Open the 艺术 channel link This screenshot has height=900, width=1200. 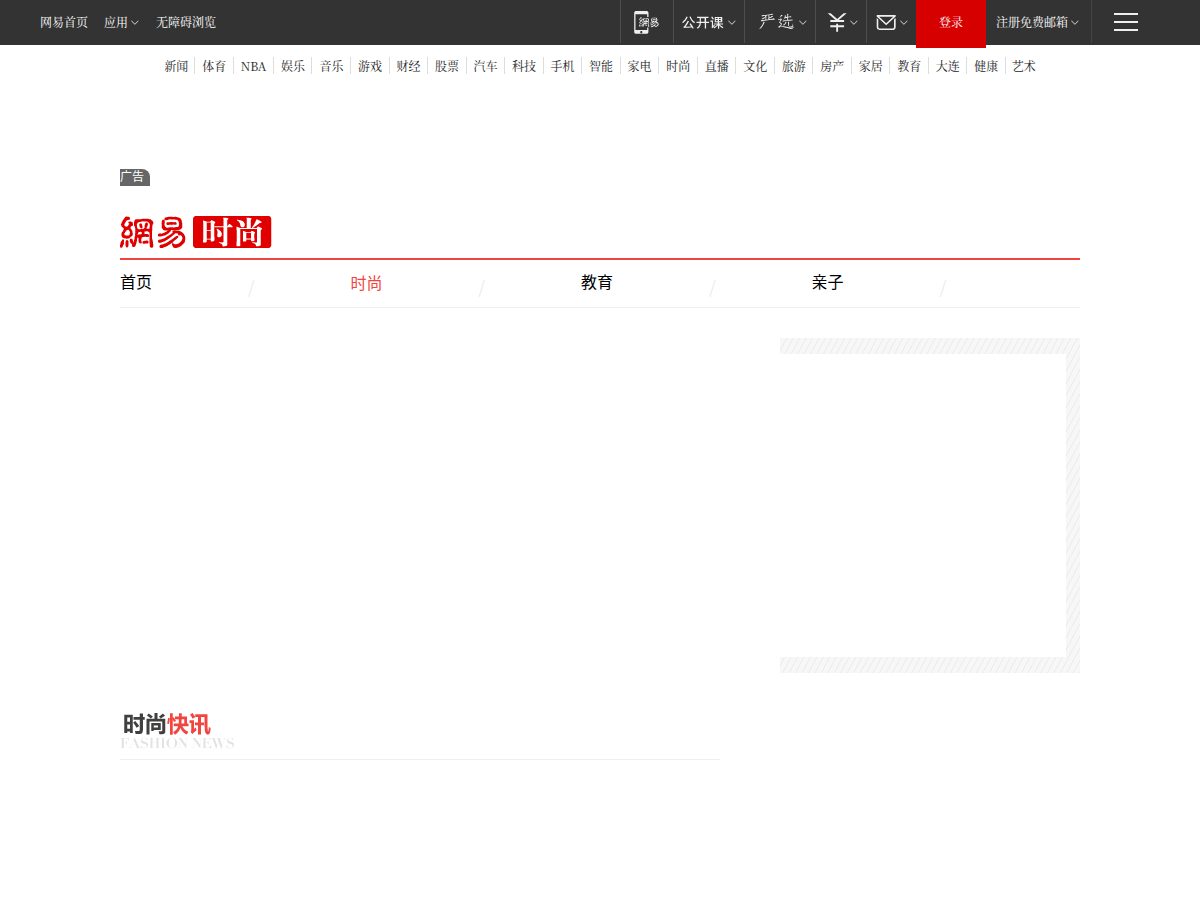pyautogui.click(x=1024, y=66)
